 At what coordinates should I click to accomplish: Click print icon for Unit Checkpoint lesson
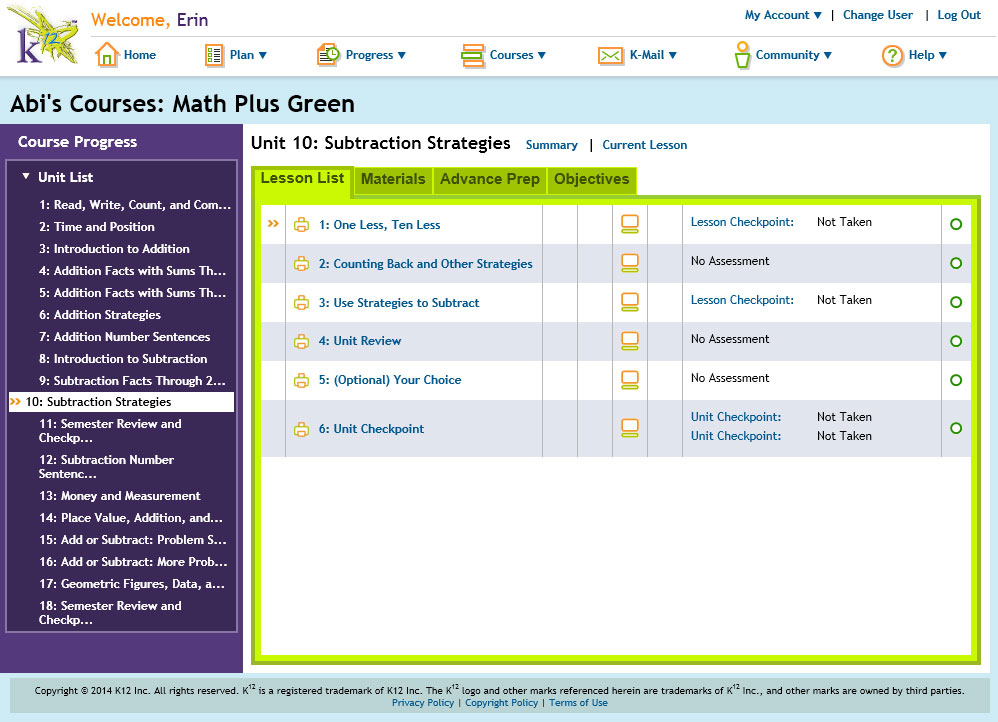[x=301, y=429]
